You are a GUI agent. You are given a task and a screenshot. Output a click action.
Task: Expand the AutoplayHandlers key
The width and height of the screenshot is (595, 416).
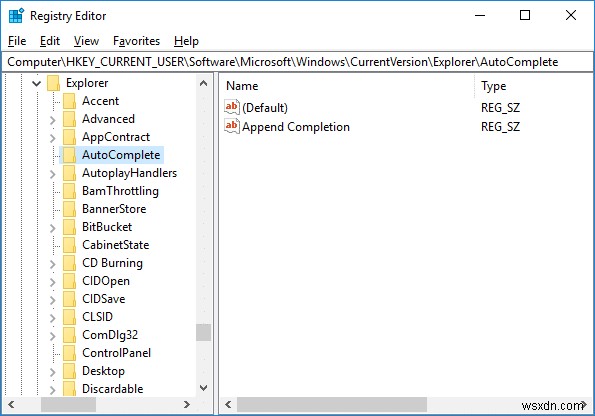pyautogui.click(x=53, y=174)
